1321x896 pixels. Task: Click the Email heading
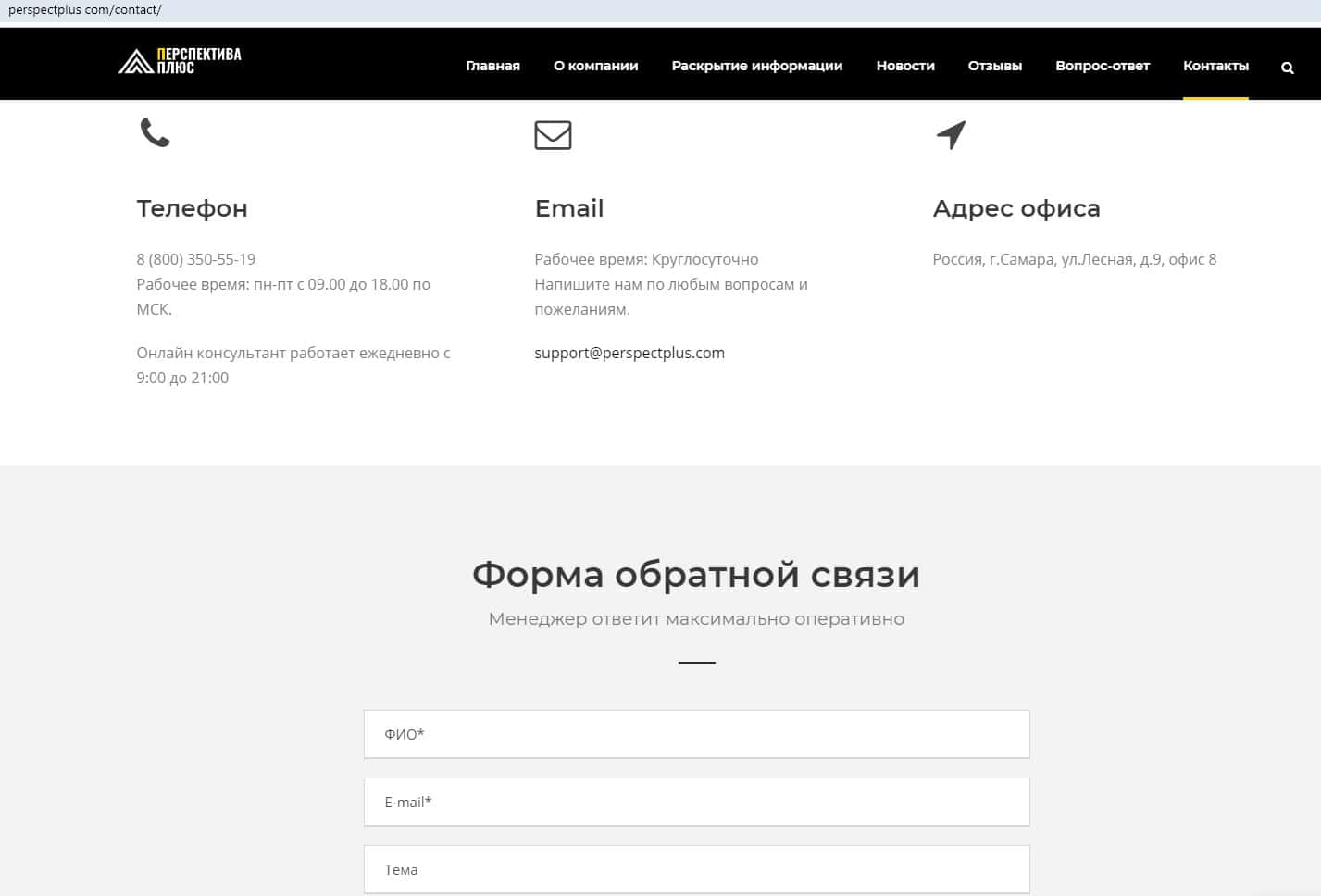point(569,208)
